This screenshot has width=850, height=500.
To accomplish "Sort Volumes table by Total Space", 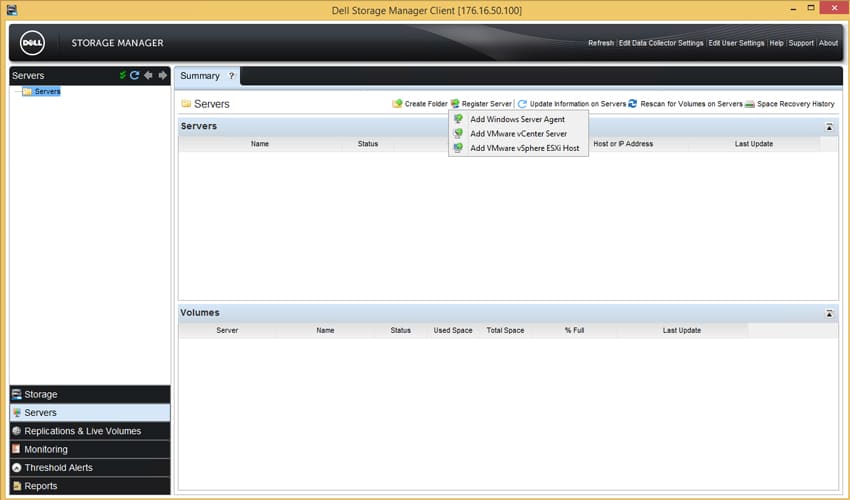I will (x=505, y=330).
